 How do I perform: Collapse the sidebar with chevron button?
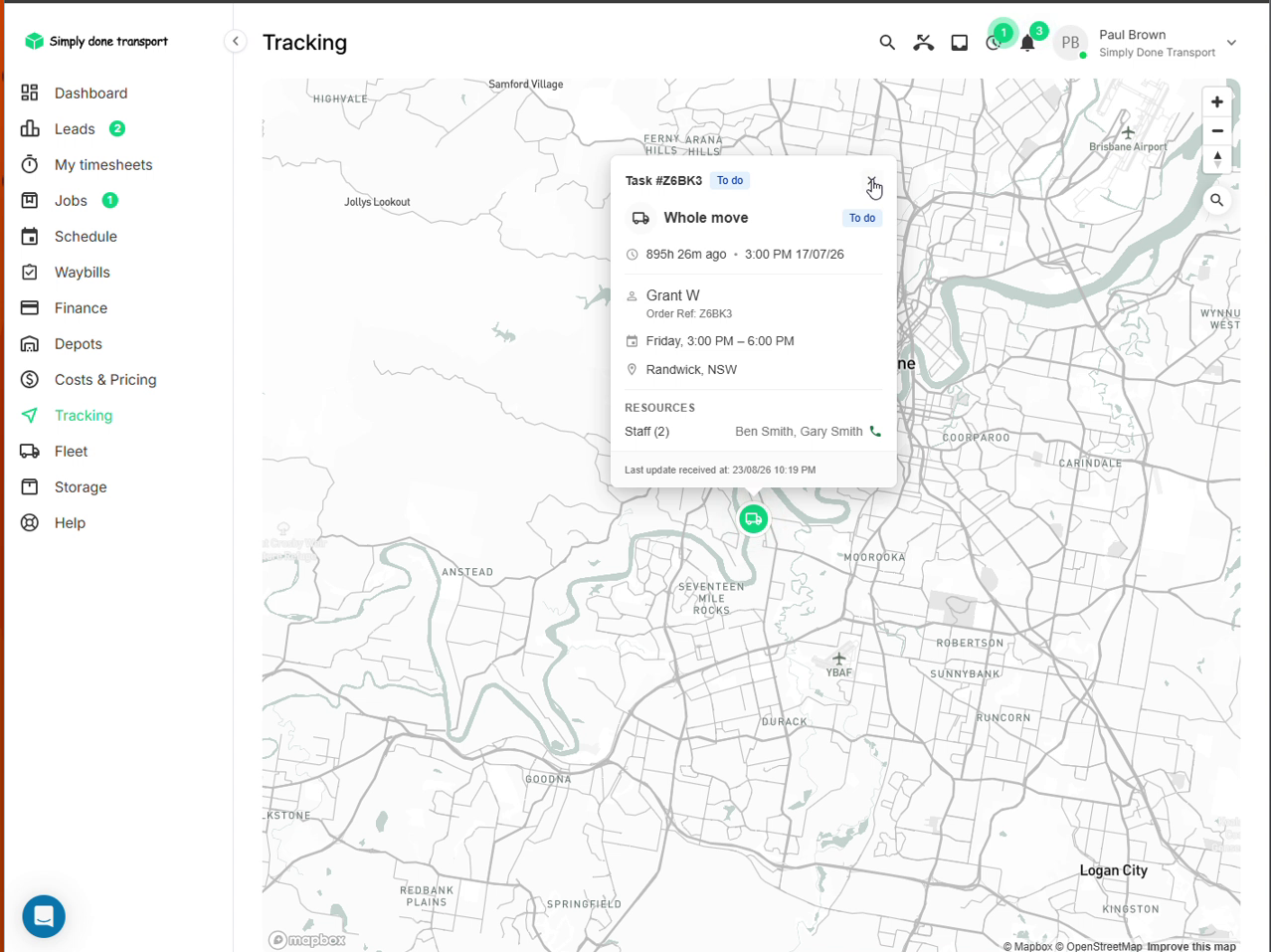236,41
